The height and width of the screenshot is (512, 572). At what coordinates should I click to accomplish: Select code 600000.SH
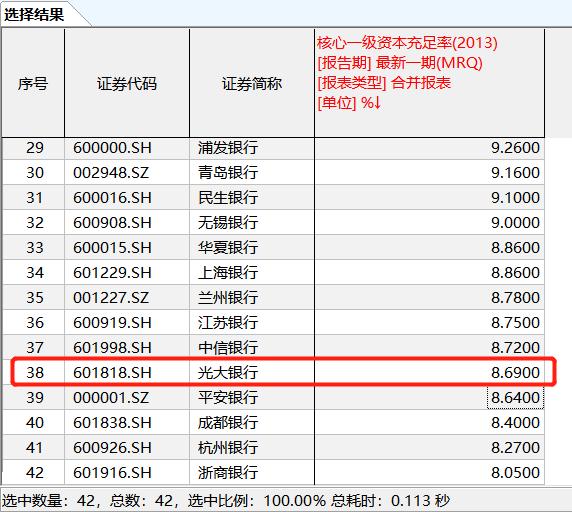point(112,148)
